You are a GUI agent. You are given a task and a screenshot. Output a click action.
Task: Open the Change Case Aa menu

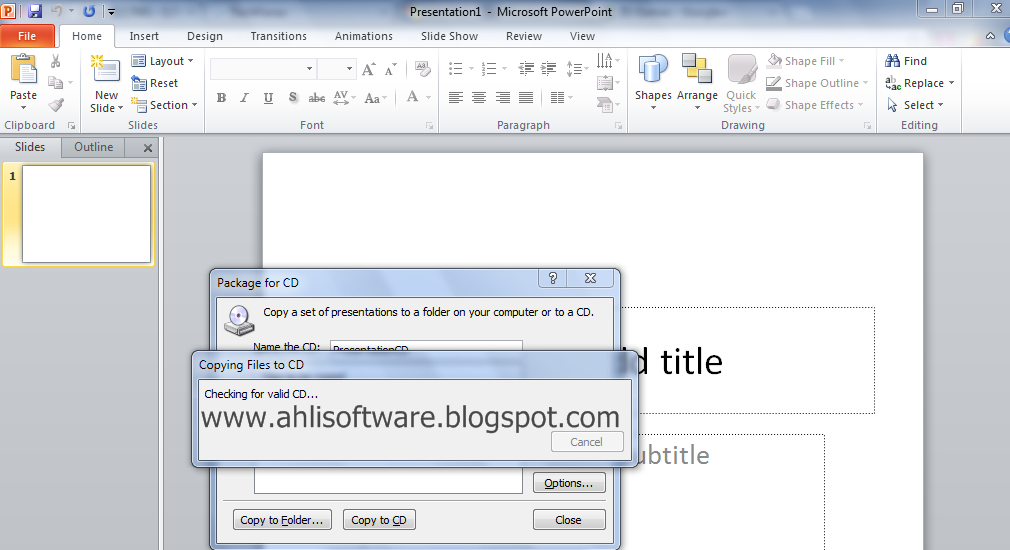[x=375, y=98]
